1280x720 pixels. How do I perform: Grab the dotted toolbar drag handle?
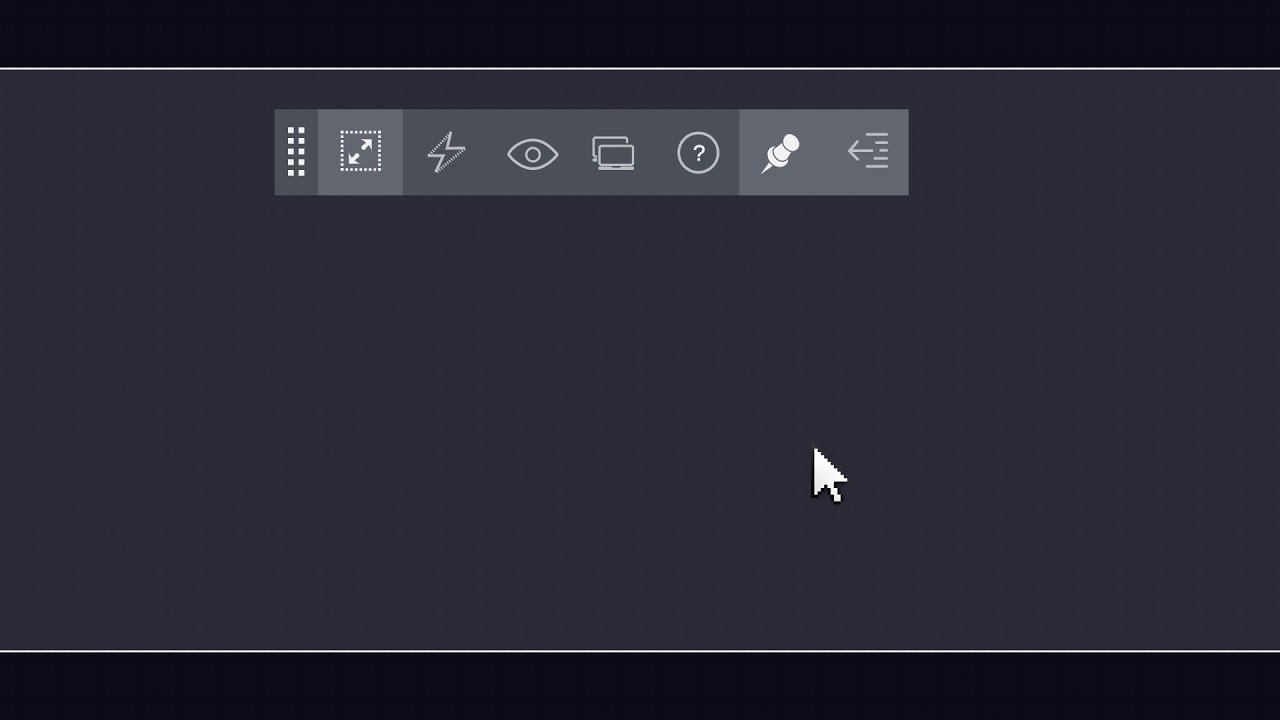pos(296,152)
